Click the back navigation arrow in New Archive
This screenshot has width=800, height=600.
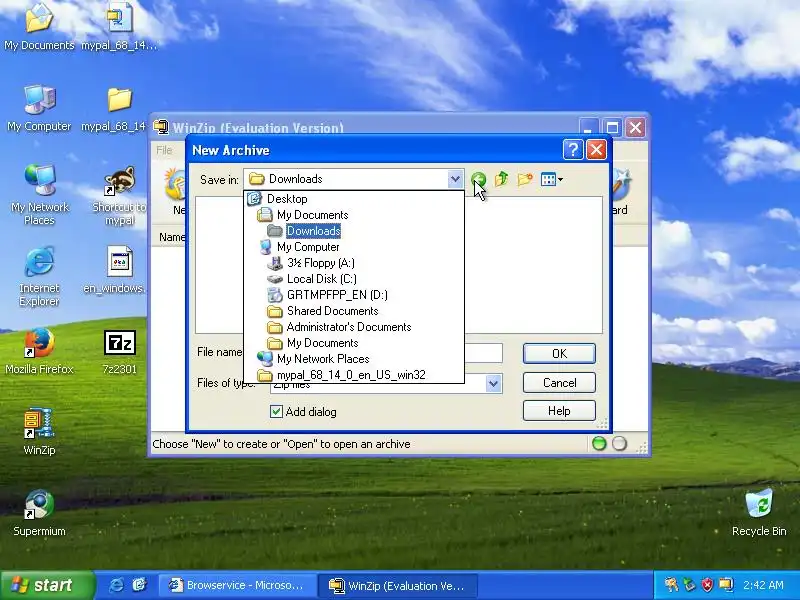coord(478,179)
